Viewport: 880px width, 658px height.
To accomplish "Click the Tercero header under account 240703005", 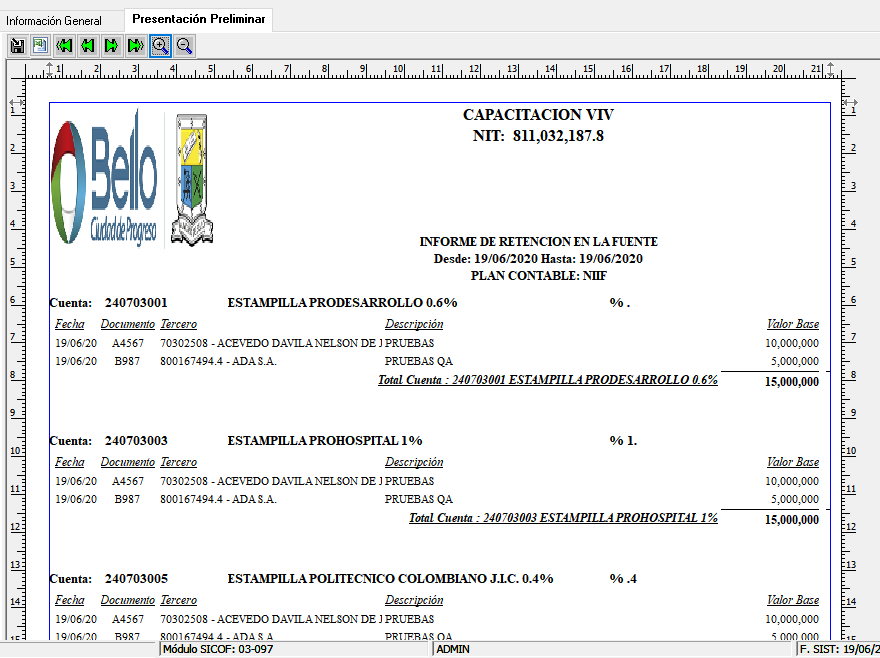I will 179,600.
